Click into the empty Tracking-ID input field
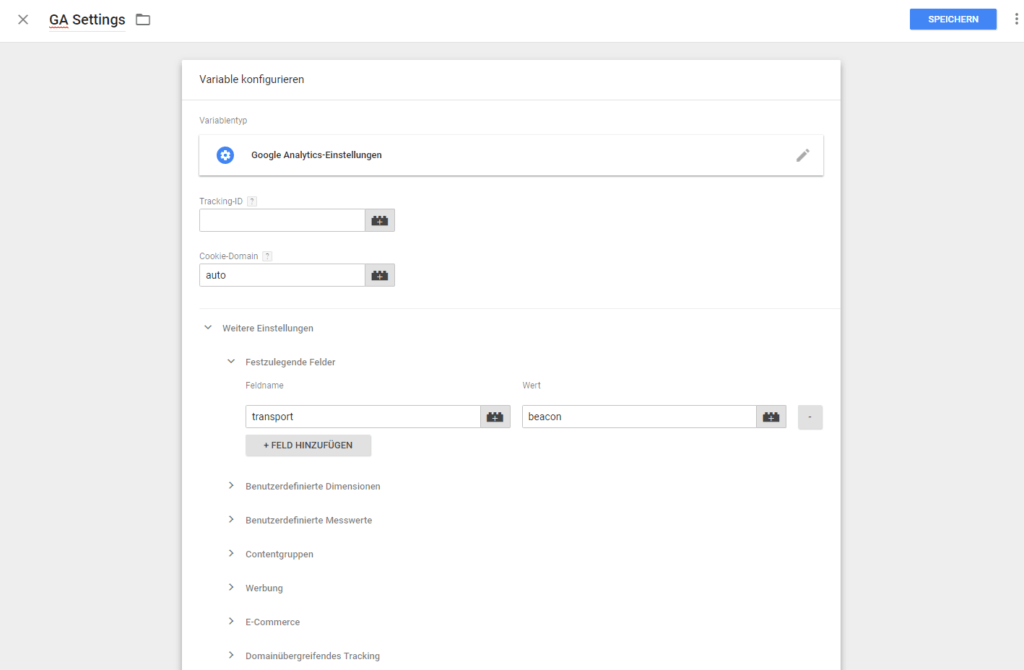The image size is (1024, 670). (282, 220)
